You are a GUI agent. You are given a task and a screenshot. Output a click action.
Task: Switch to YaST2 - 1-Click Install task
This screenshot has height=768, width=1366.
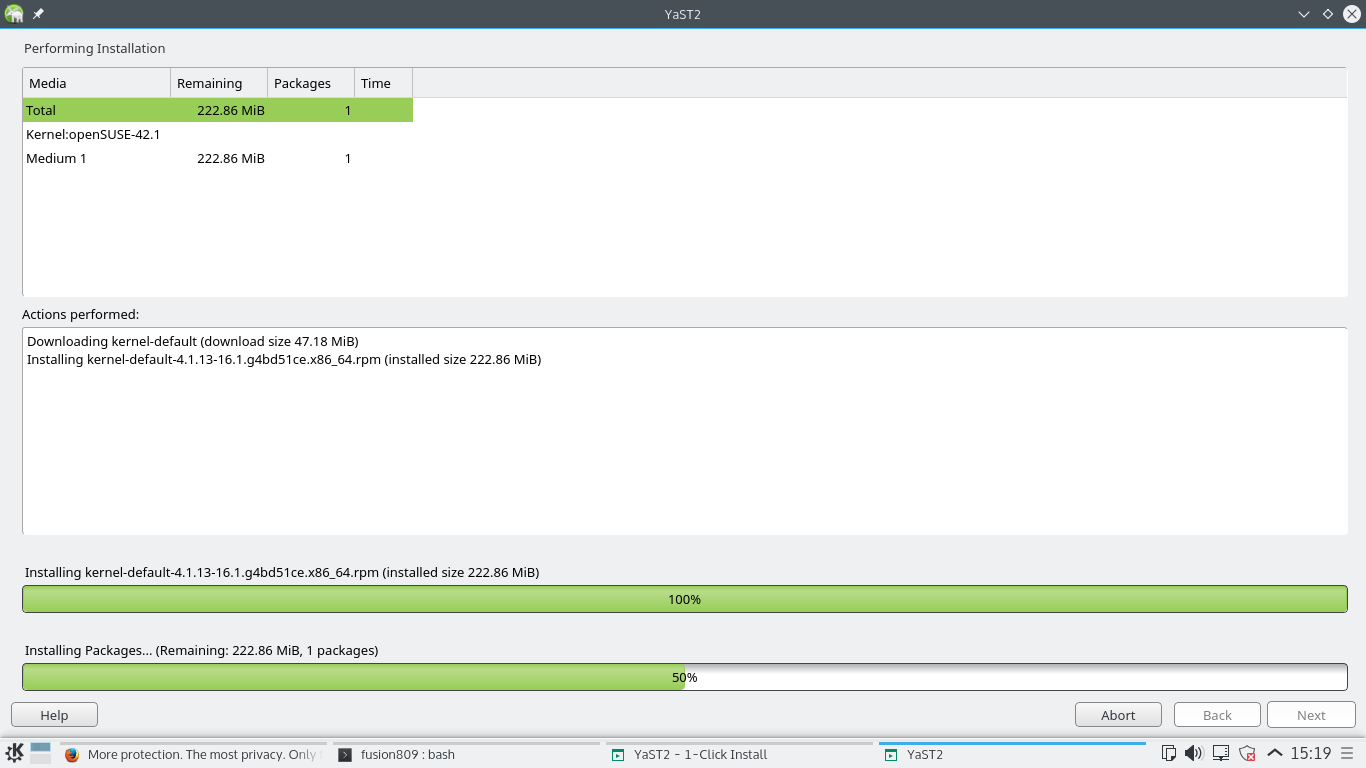tap(739, 755)
